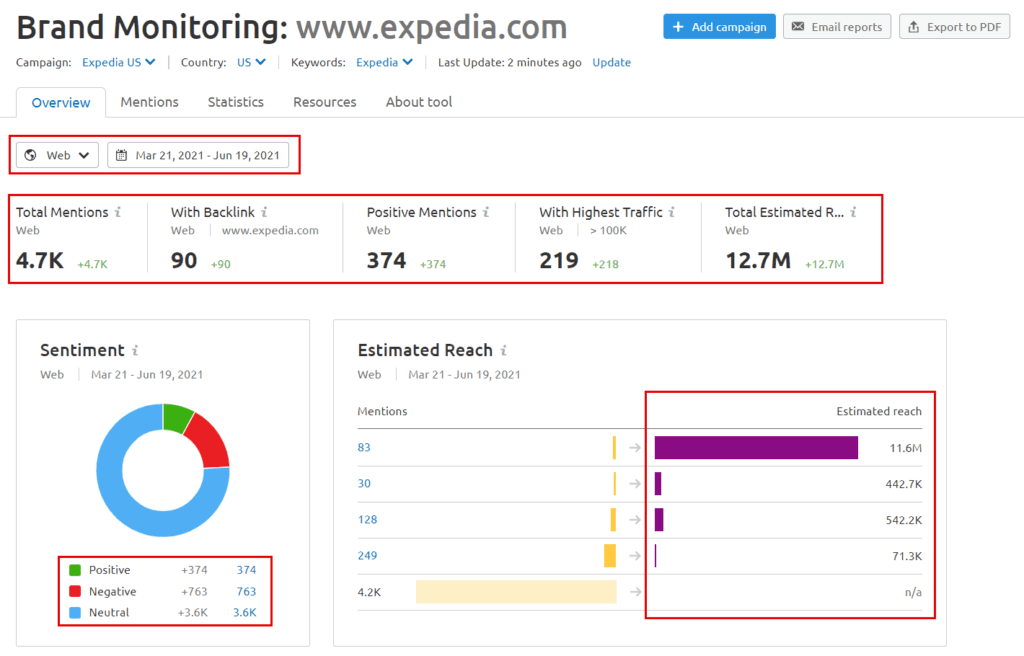Click the With Backlink value 90

point(184,261)
